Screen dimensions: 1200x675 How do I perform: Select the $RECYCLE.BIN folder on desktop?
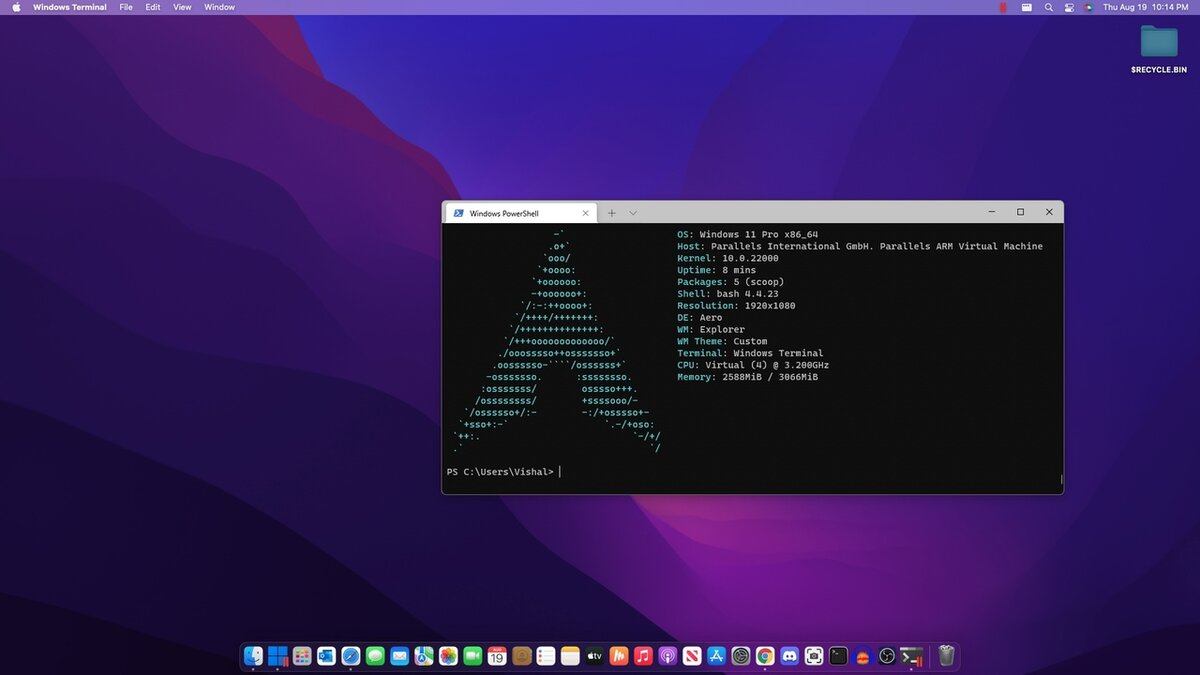click(x=1159, y=49)
